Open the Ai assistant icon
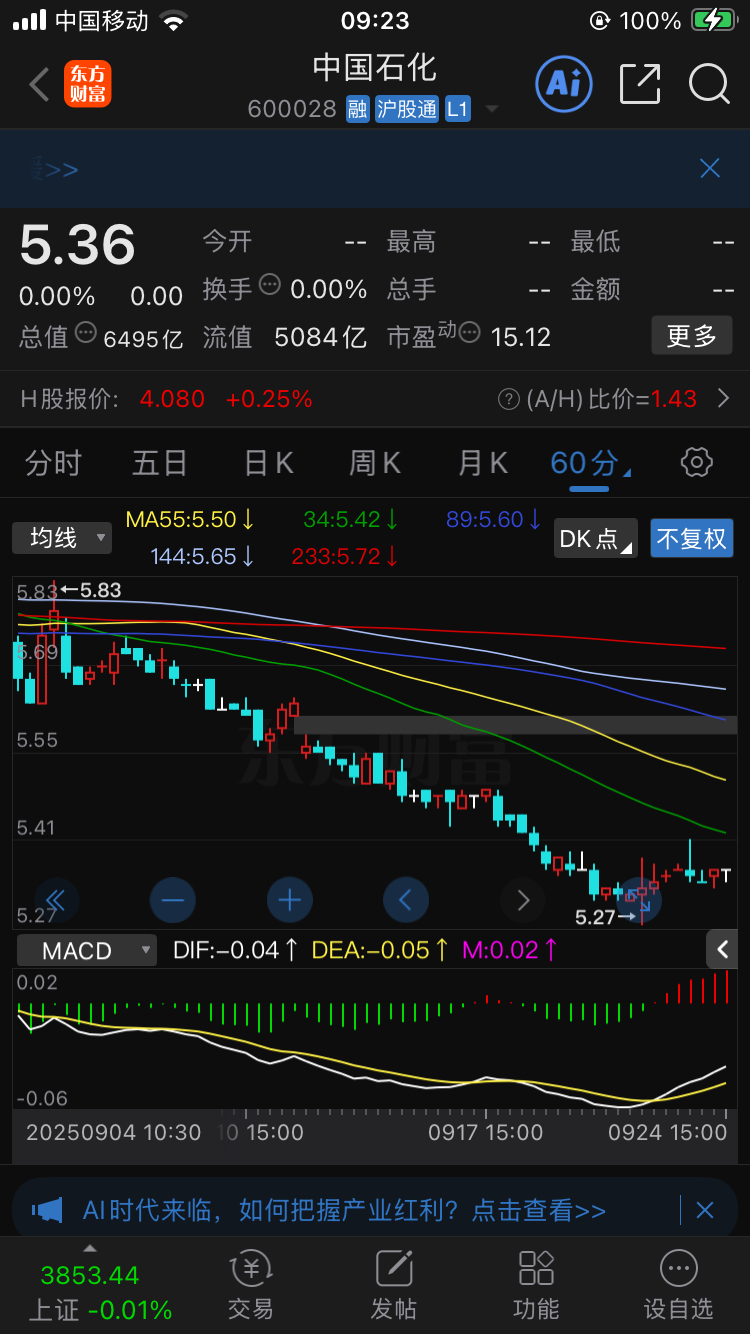The width and height of the screenshot is (750, 1334). point(564,83)
